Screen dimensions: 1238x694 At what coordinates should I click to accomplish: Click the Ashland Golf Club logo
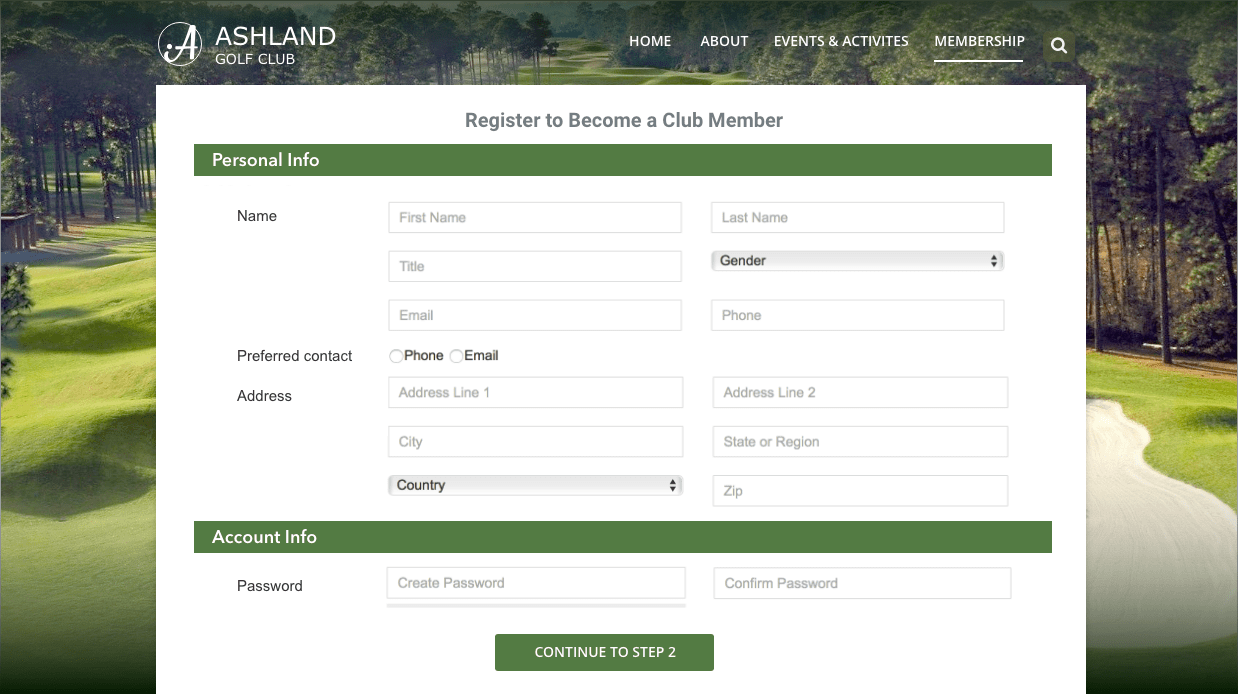(246, 44)
